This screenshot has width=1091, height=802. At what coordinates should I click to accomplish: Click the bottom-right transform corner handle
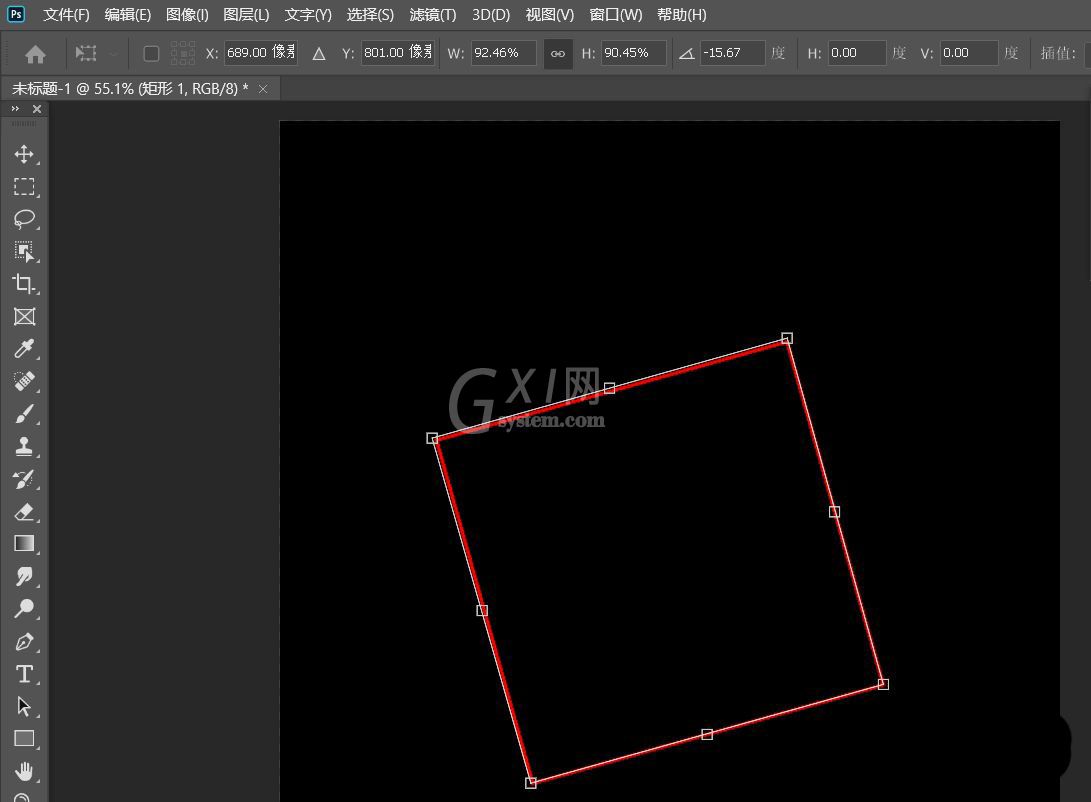tap(883, 684)
